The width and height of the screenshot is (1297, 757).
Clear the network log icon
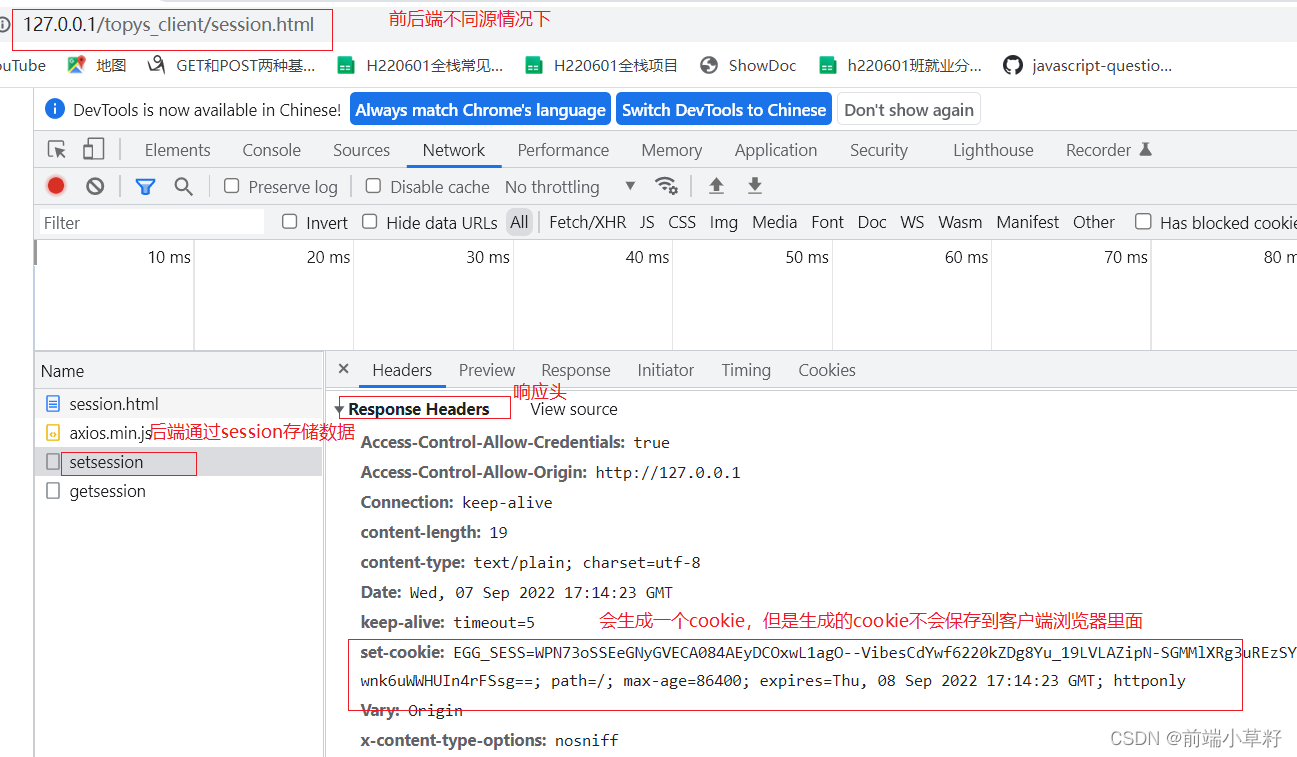[x=95, y=186]
